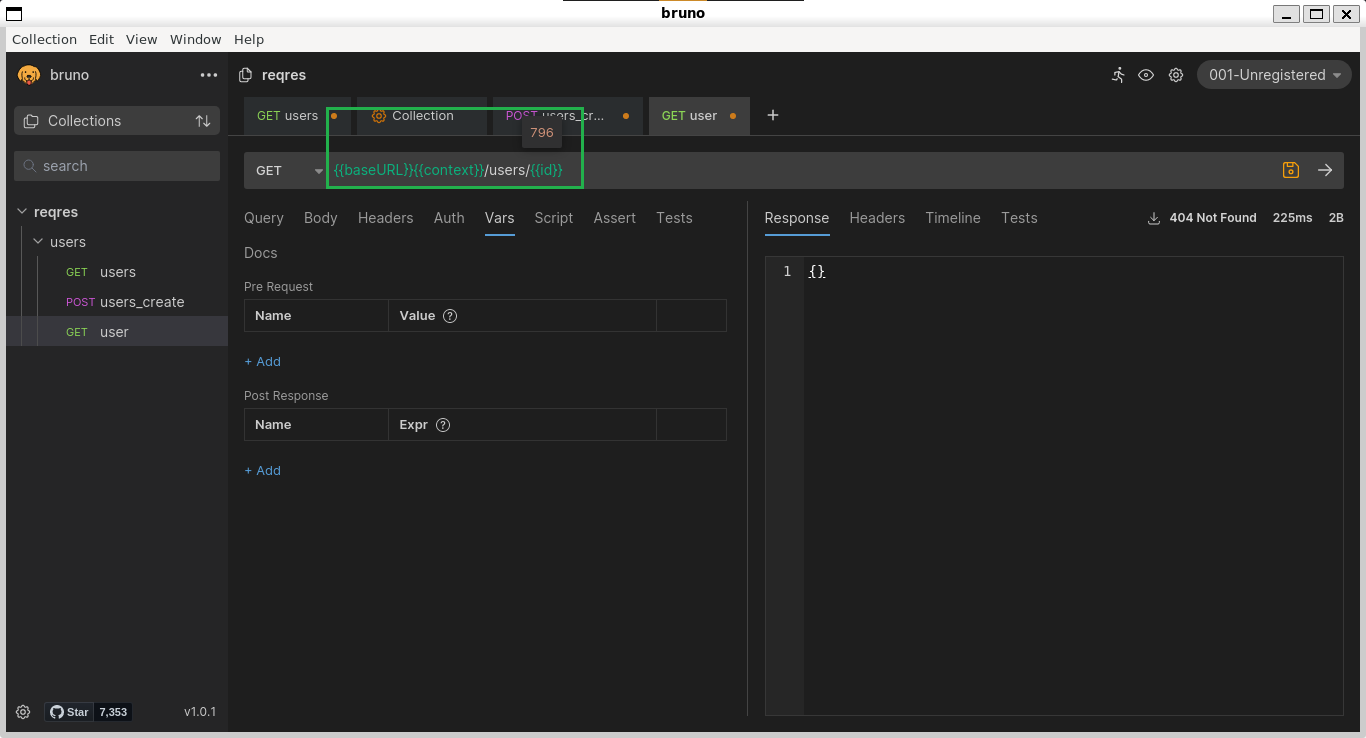Add a Pre Request variable with + Add
The height and width of the screenshot is (738, 1366).
[x=262, y=361]
